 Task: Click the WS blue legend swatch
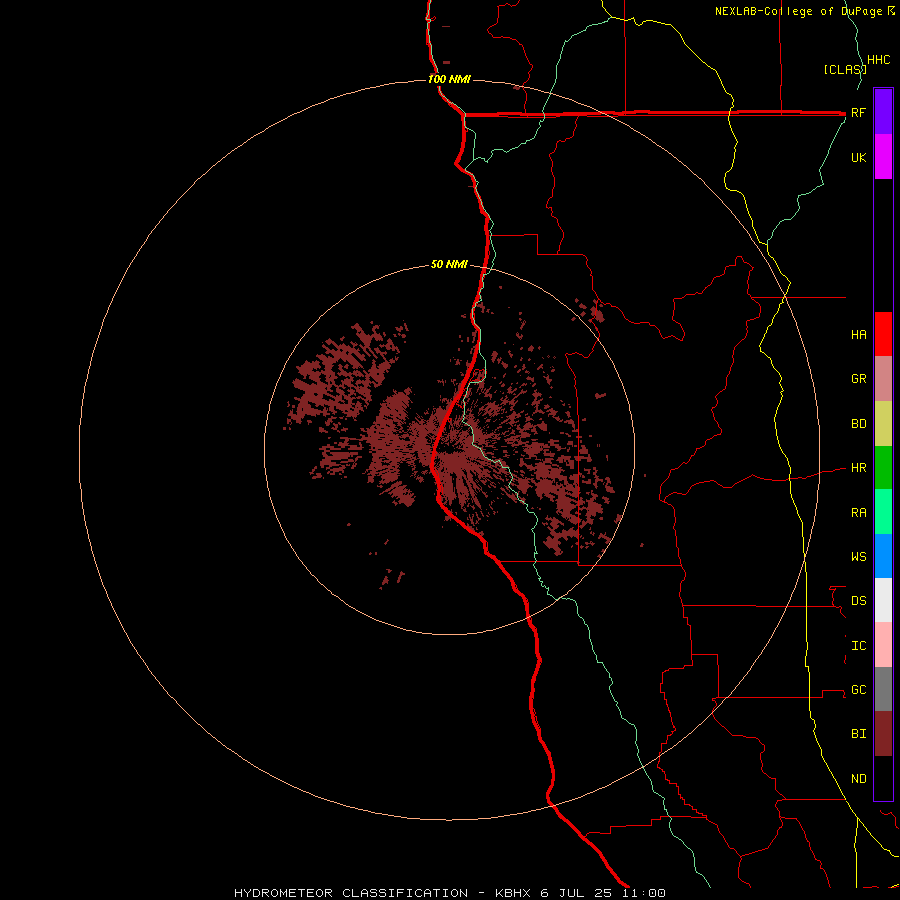click(x=883, y=556)
